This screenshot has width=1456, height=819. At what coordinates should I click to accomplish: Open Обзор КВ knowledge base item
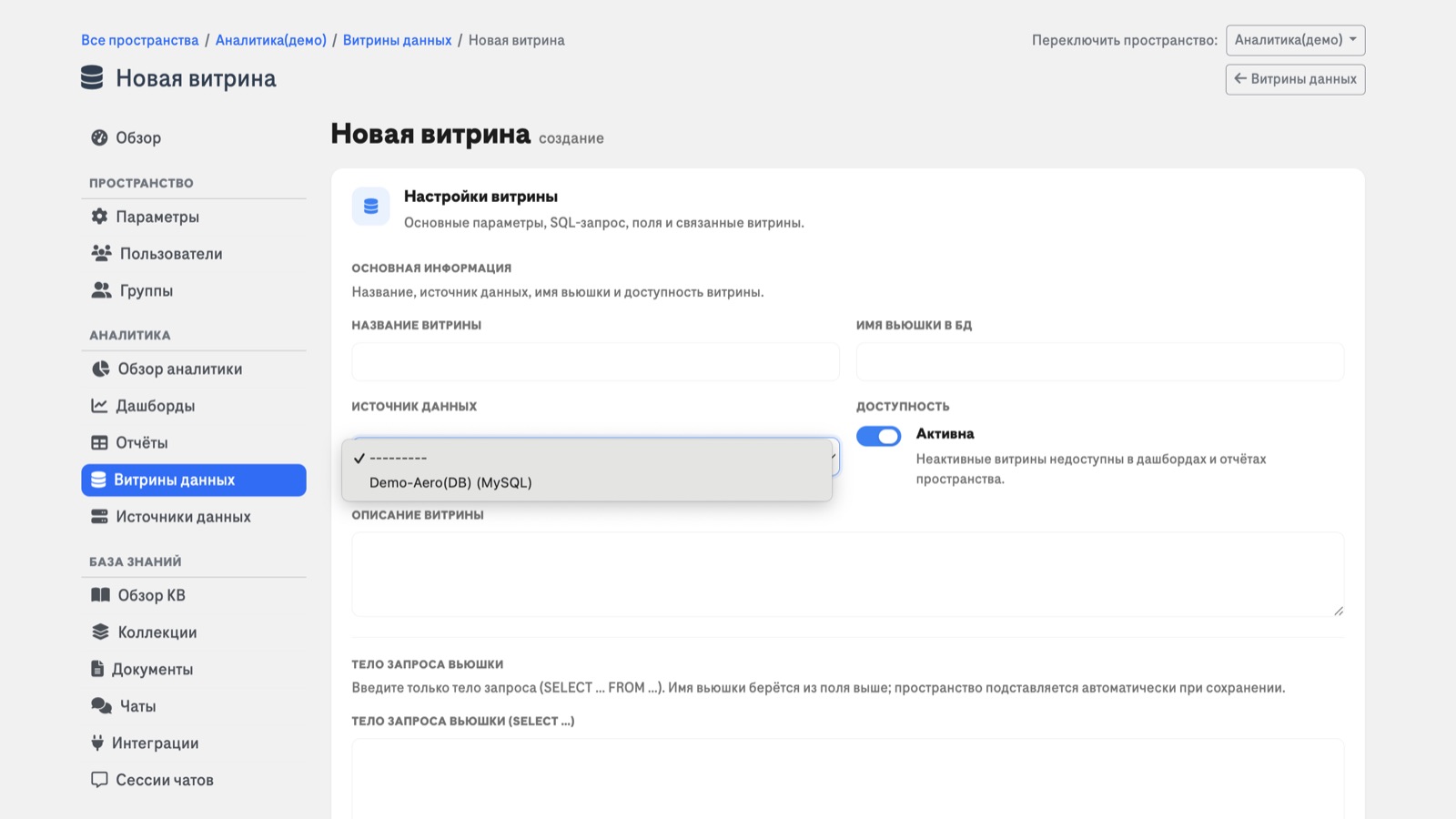tap(193, 595)
